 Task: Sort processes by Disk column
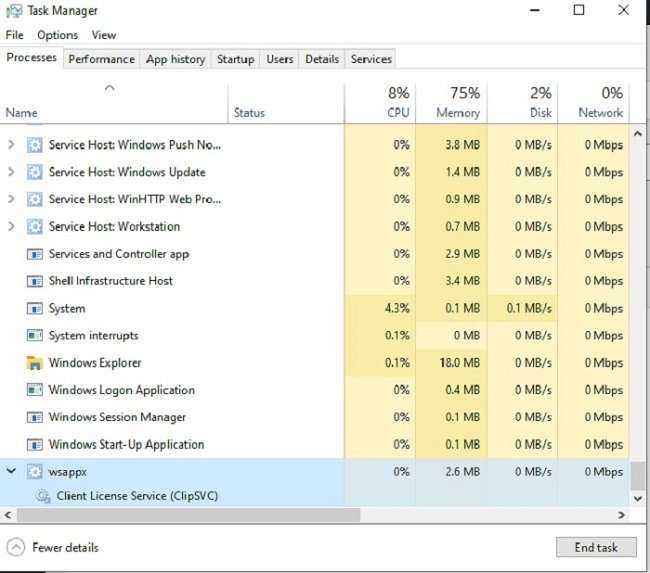(523, 103)
